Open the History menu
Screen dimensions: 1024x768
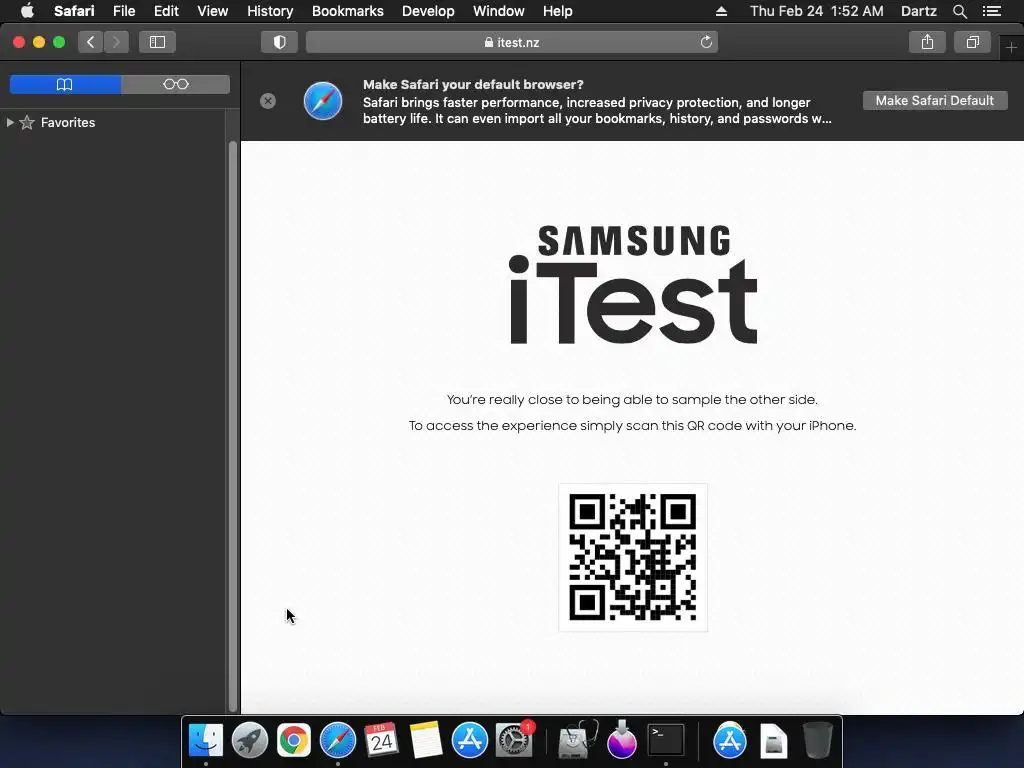tap(270, 11)
